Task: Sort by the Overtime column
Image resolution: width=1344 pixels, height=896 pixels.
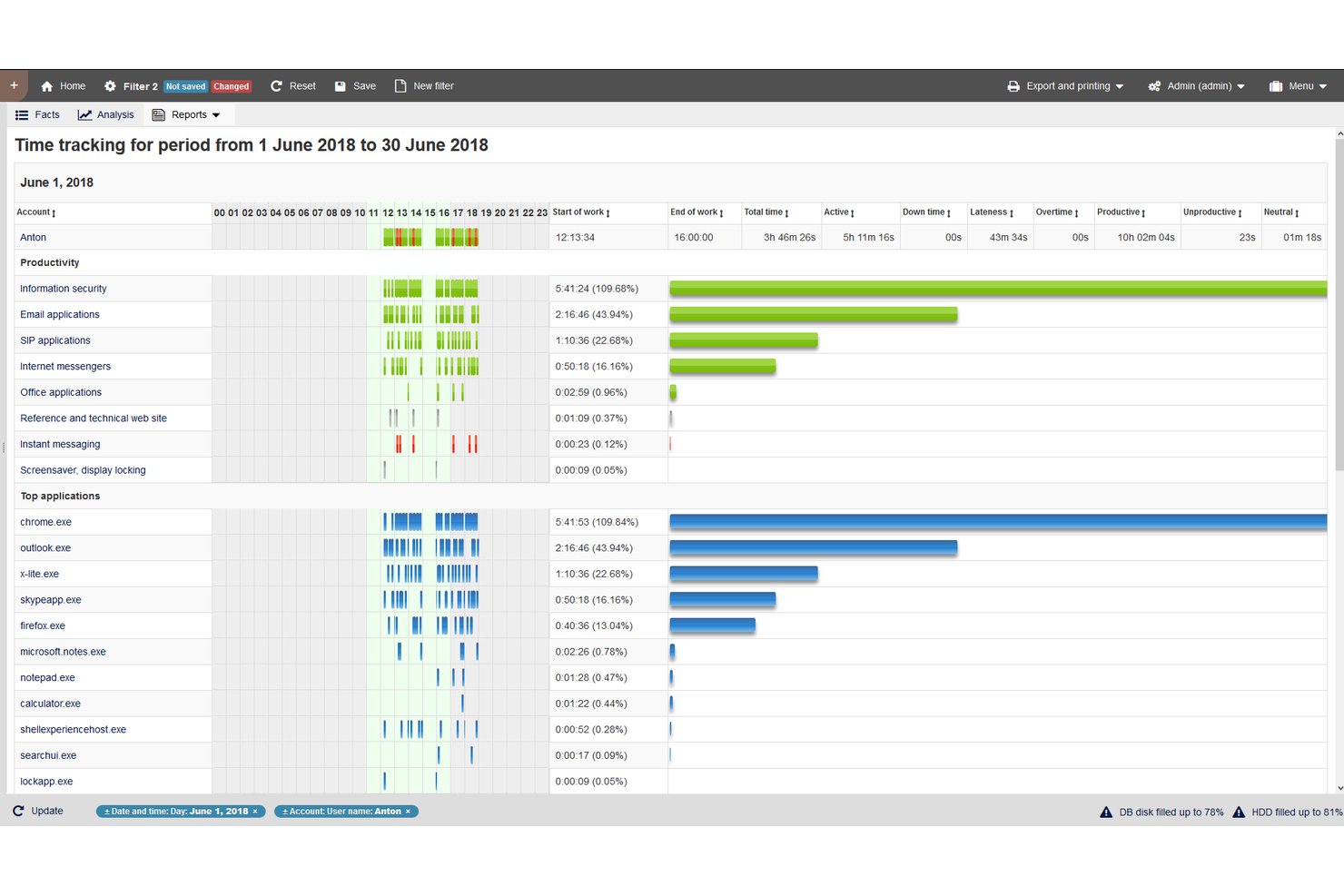Action: [x=1057, y=212]
